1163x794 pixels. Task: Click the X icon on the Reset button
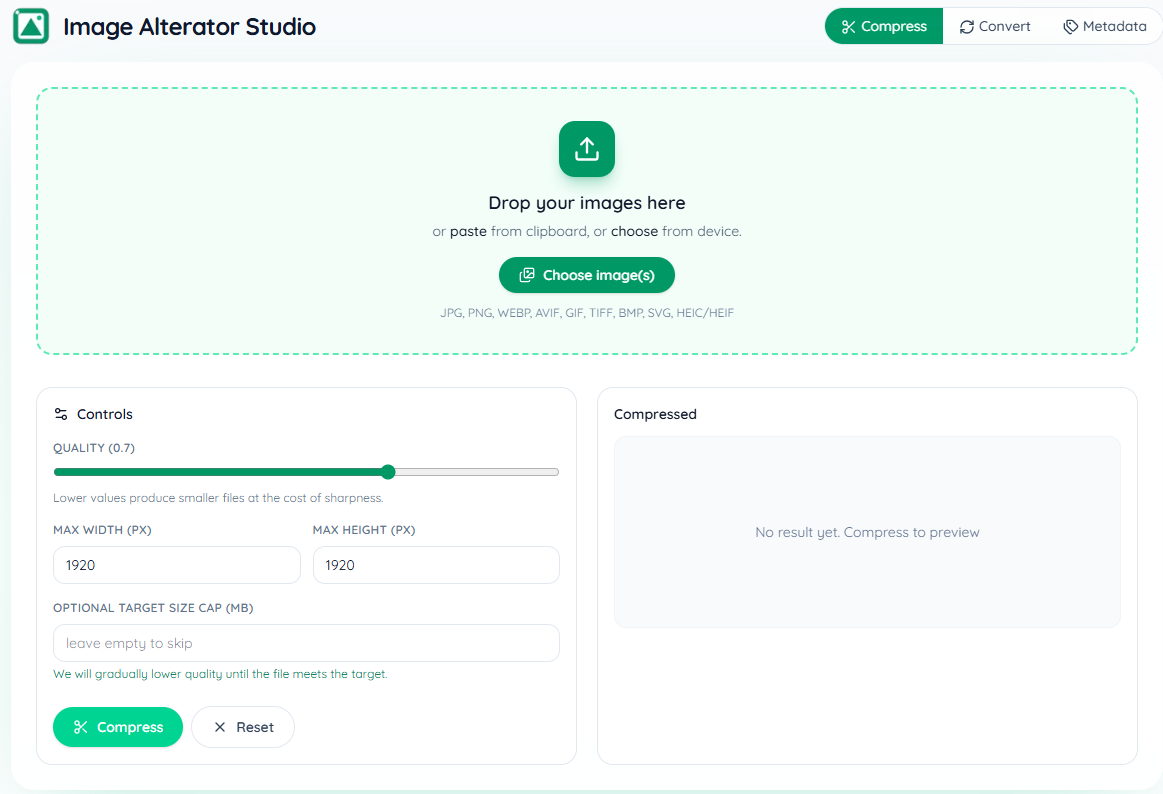click(219, 727)
